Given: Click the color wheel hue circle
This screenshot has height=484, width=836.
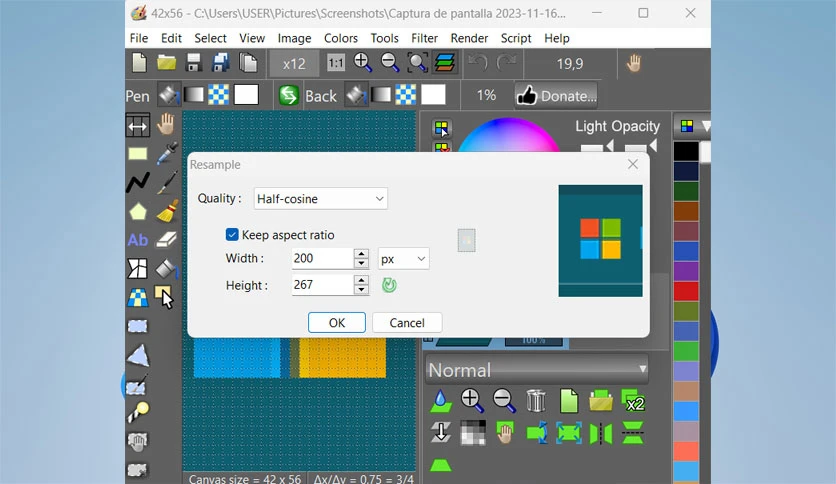Looking at the screenshot, I should click(x=508, y=135).
